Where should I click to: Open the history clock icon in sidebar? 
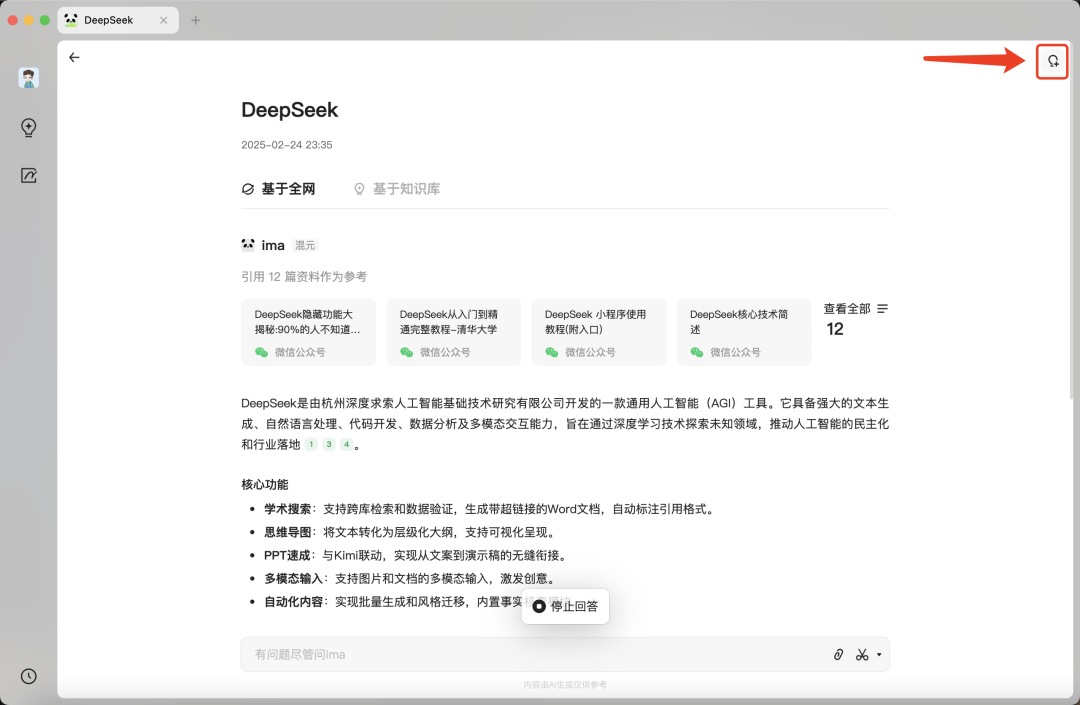click(x=28, y=676)
